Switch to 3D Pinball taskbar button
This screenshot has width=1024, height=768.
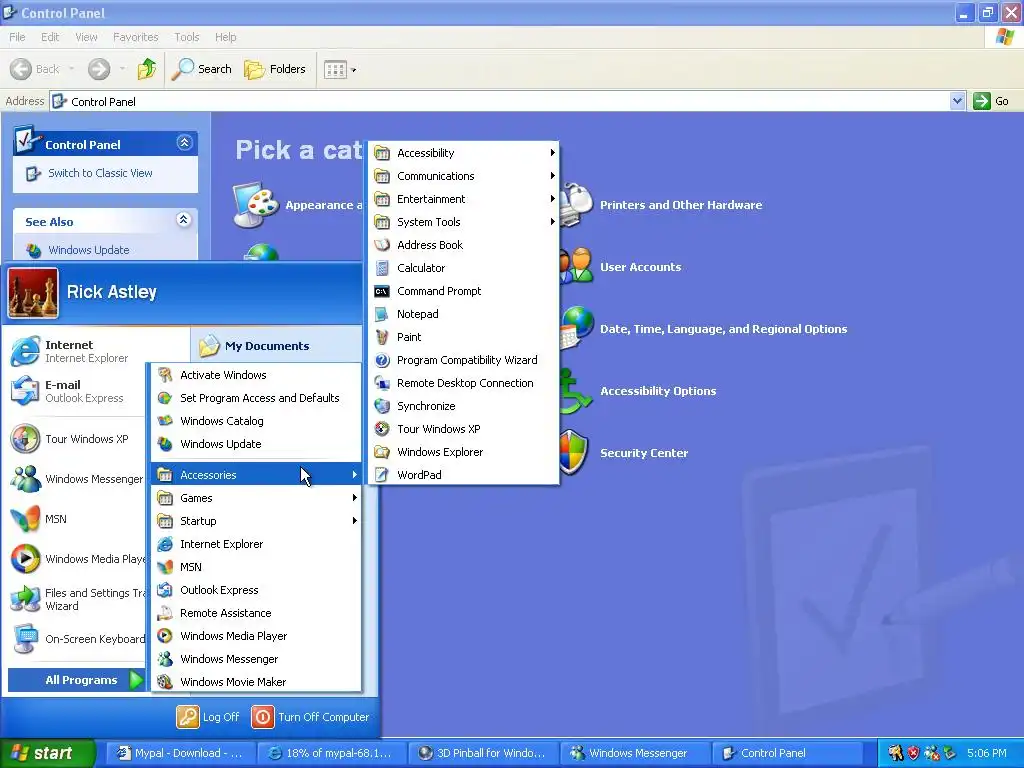pos(482,753)
